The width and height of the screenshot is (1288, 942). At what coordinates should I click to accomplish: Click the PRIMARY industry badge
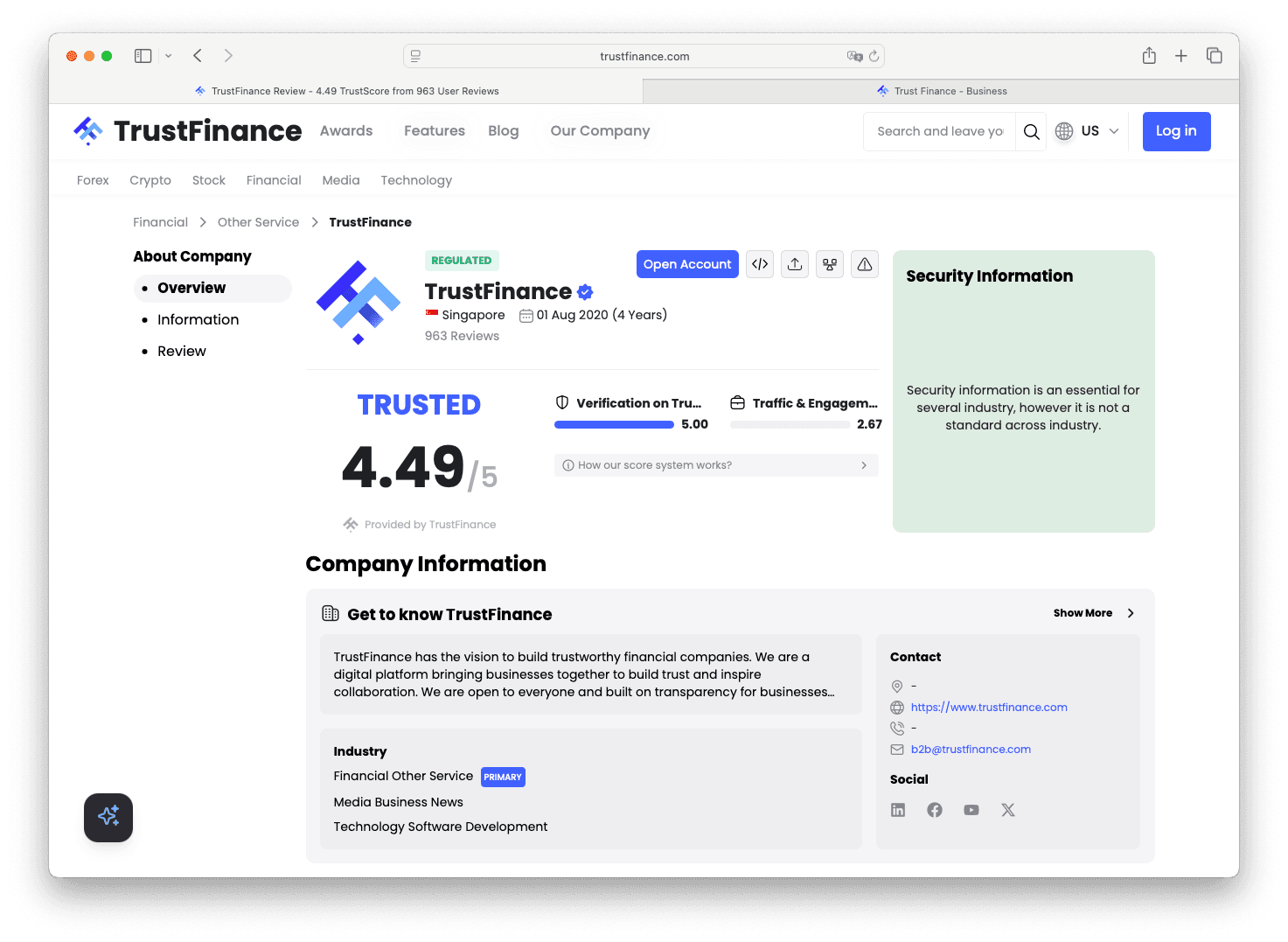coord(503,777)
